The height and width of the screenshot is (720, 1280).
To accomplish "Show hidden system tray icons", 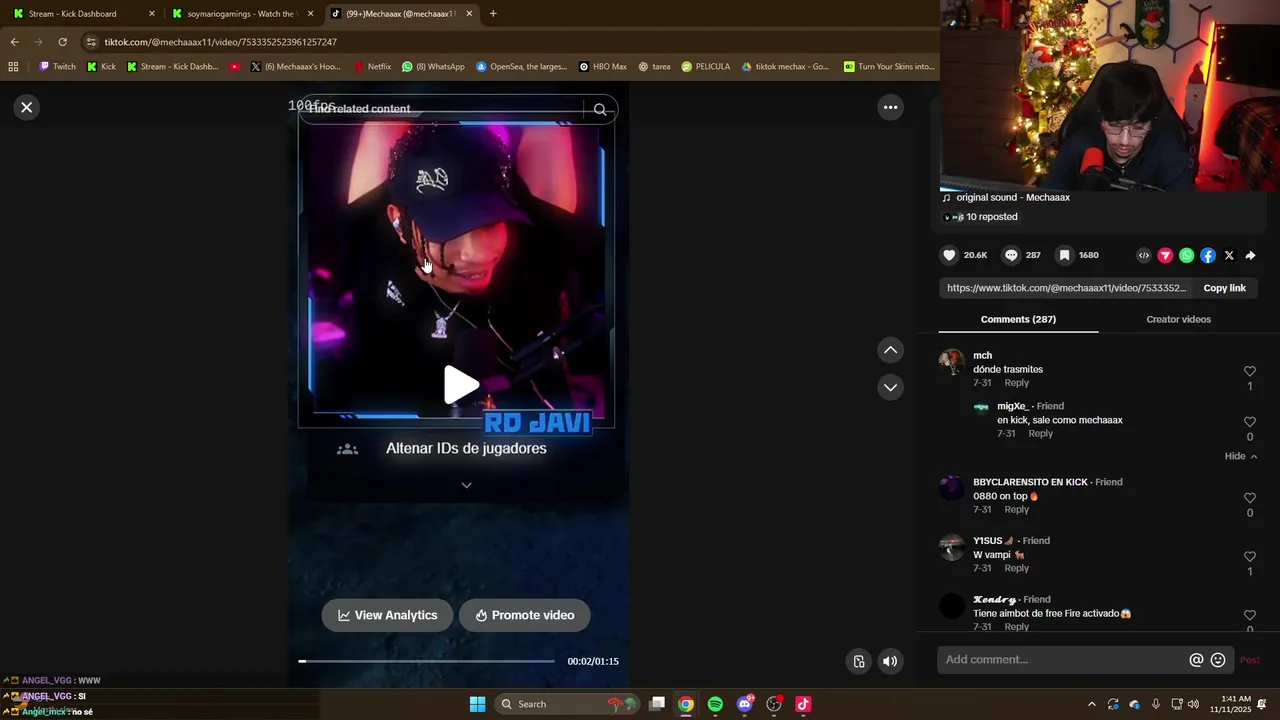I will pos(1091,704).
